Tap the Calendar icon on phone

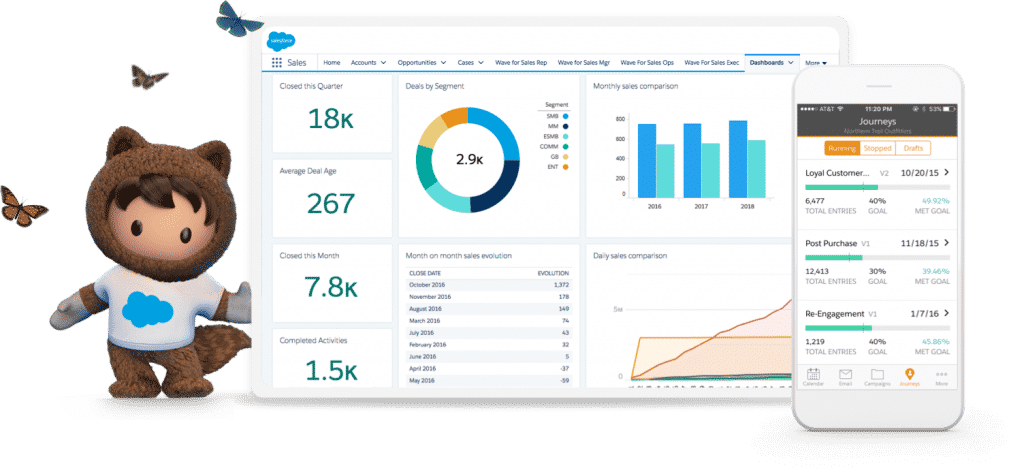(813, 376)
